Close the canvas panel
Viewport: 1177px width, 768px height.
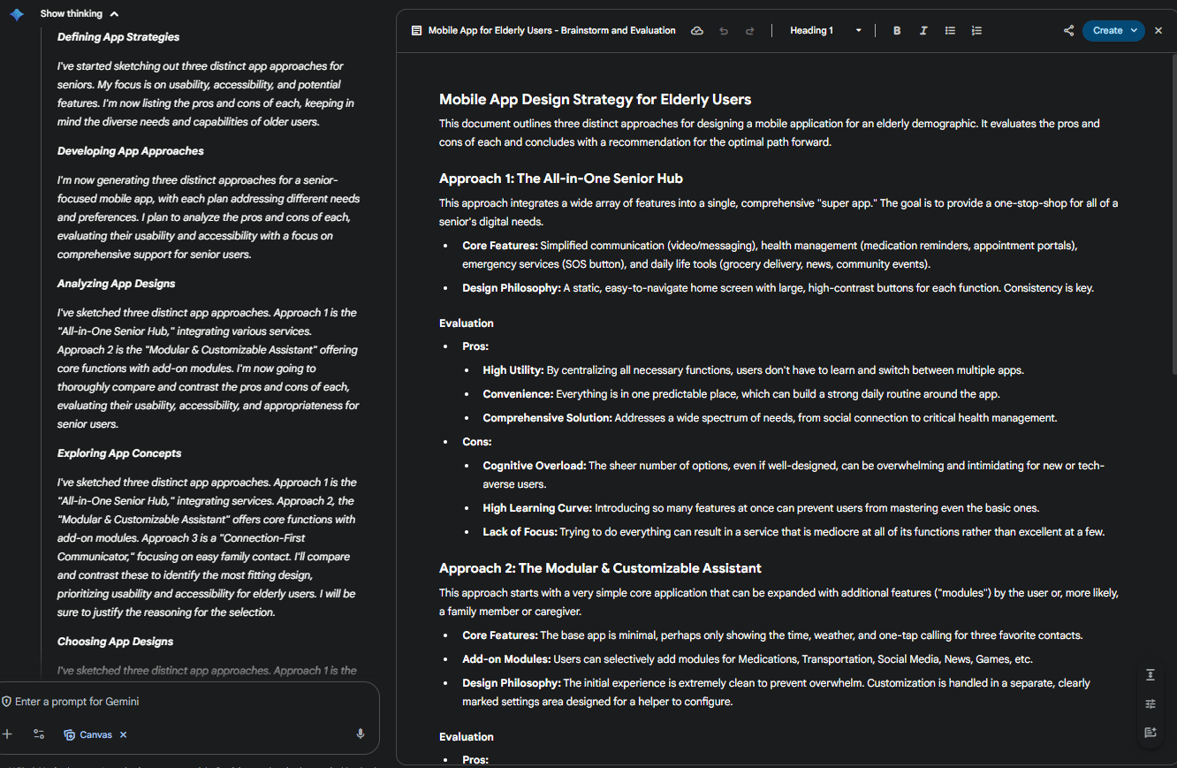point(1158,31)
